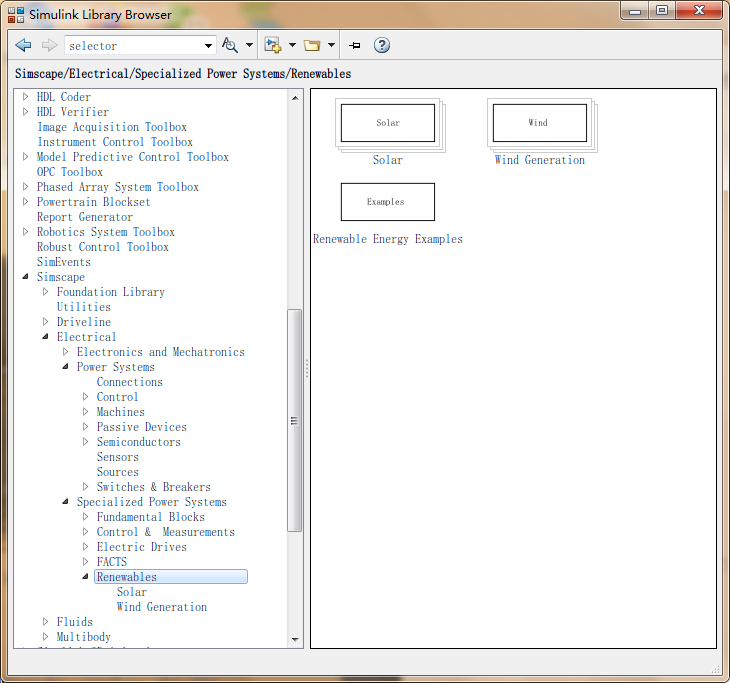The height and width of the screenshot is (683, 730).
Task: Click the tree scrollbar down arrow
Action: (x=295, y=639)
